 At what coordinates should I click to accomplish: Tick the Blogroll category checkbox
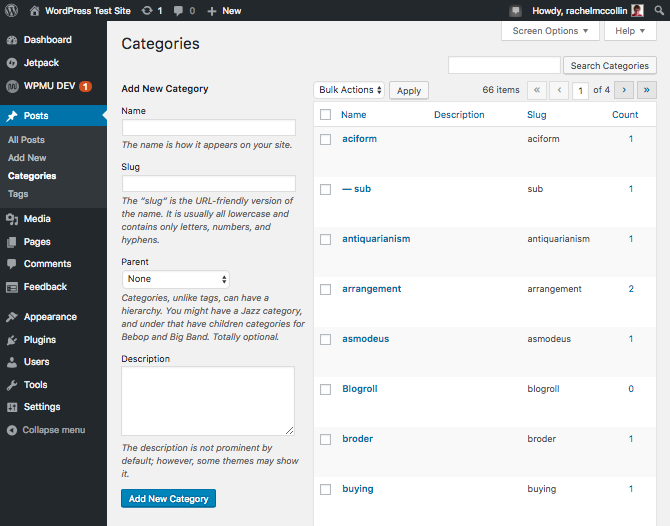coord(325,389)
